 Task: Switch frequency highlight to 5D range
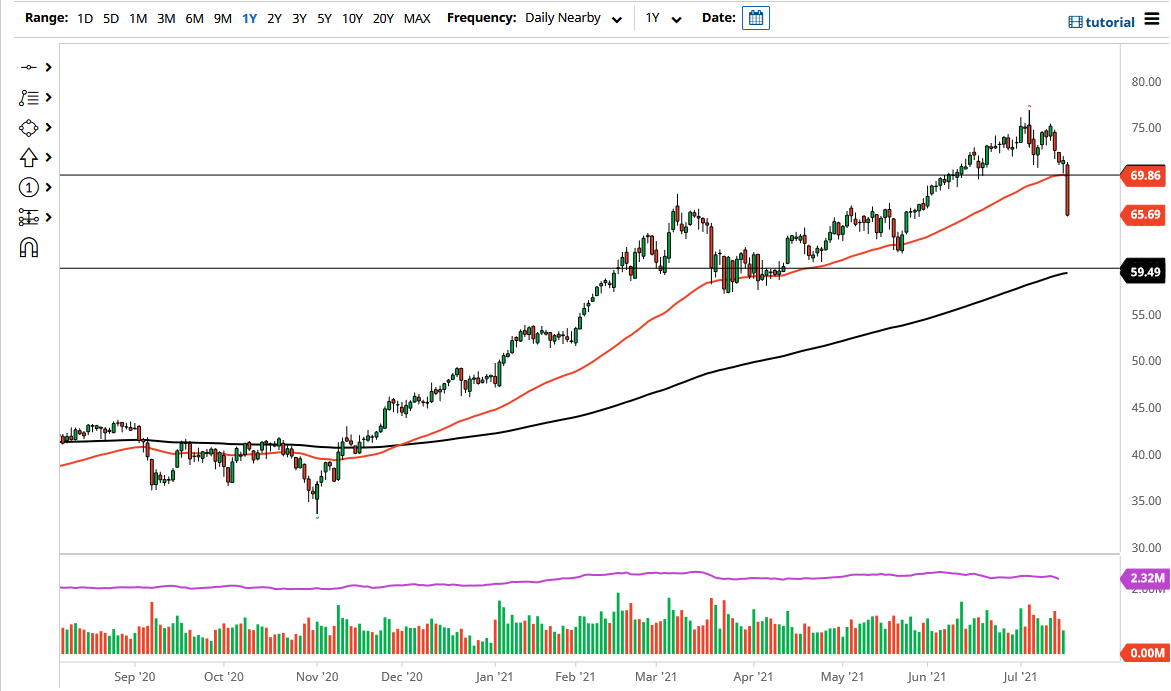110,17
